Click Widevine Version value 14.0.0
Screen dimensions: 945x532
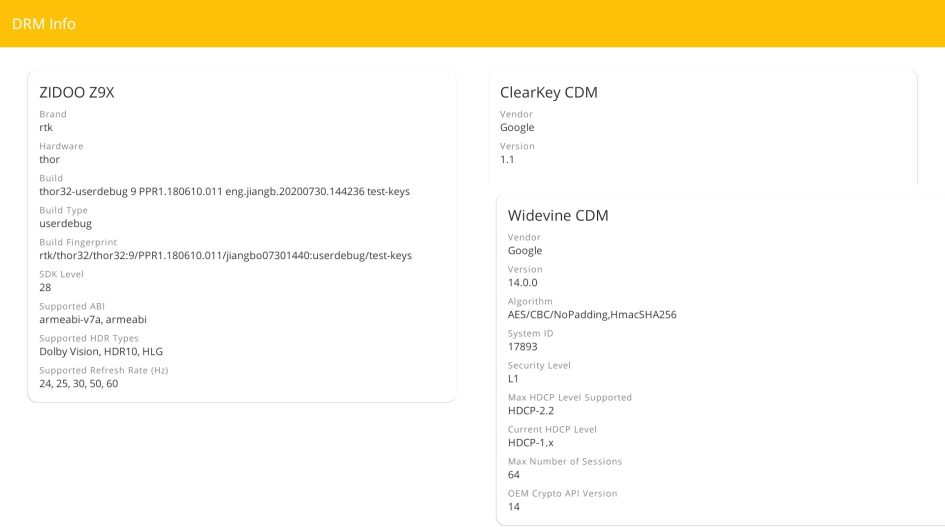point(522,283)
